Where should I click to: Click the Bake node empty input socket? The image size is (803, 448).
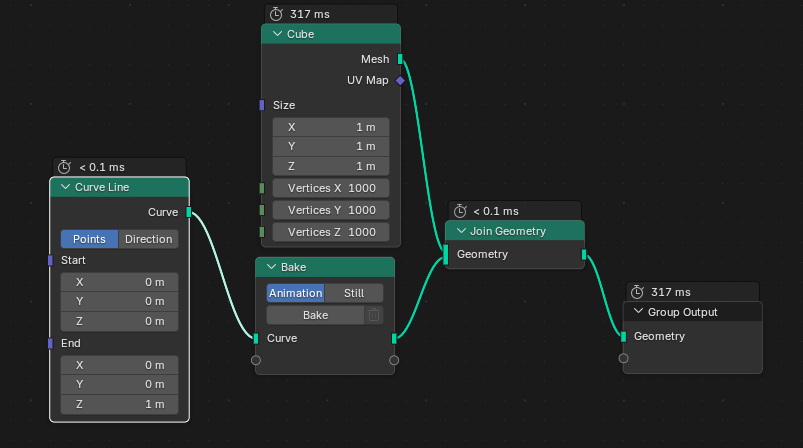pyautogui.click(x=256, y=360)
